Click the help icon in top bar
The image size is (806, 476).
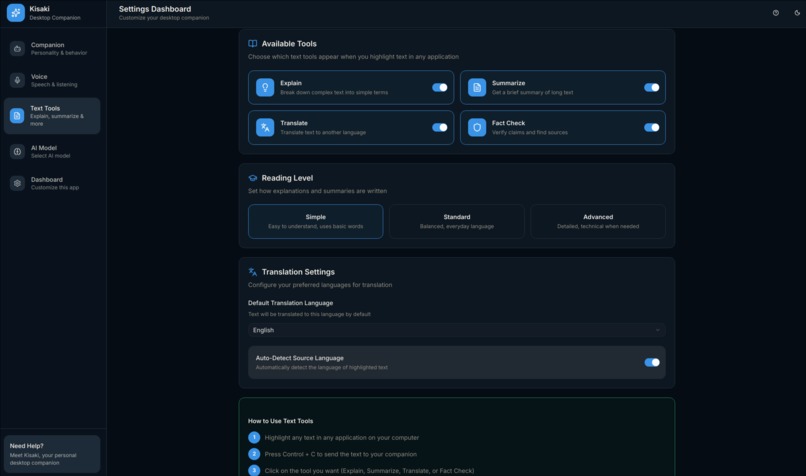[x=776, y=13]
